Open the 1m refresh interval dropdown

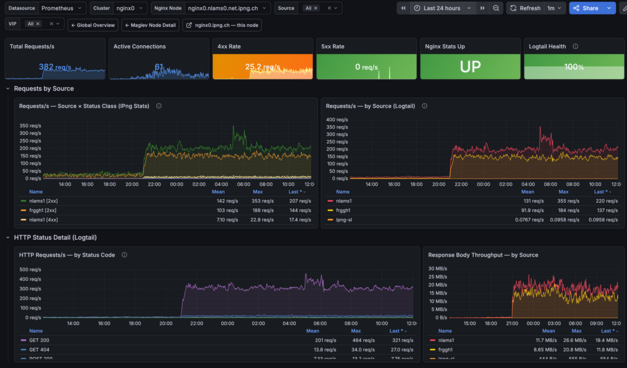(555, 8)
